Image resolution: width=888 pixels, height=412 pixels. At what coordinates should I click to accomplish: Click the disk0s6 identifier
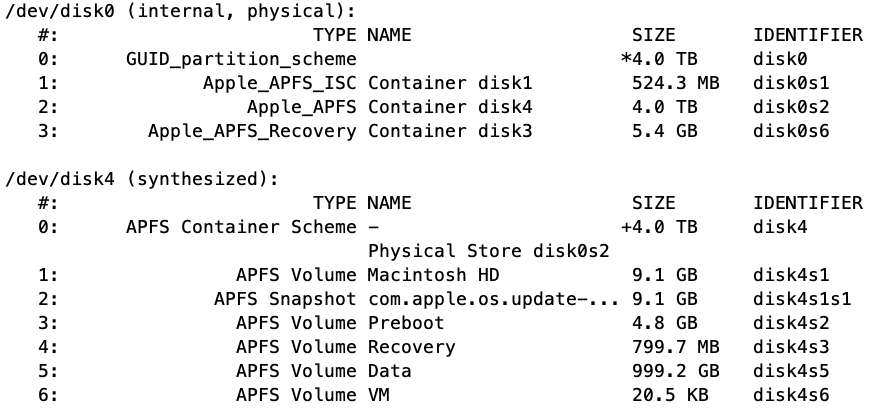click(x=791, y=131)
